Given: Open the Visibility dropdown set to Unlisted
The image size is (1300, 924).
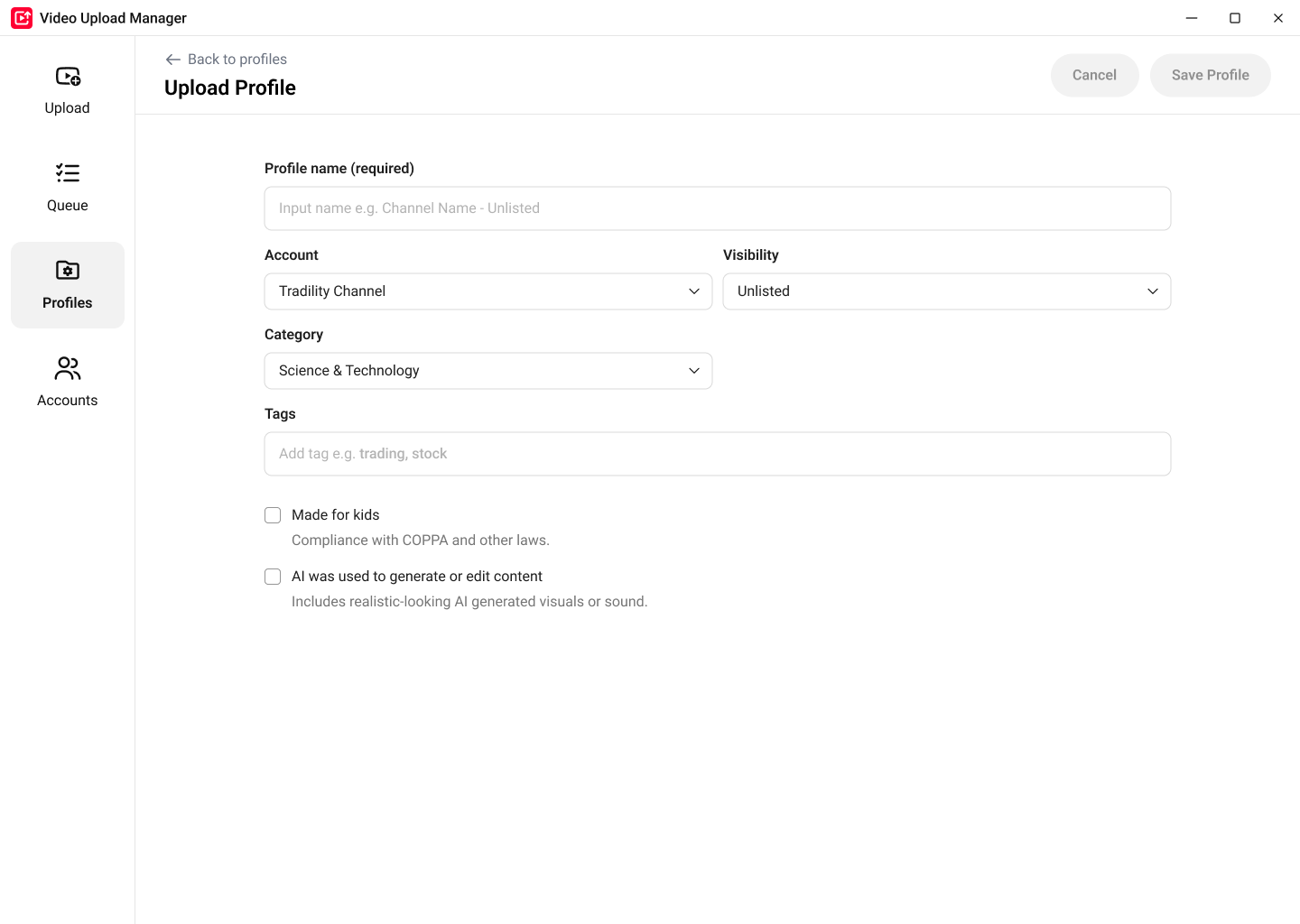Looking at the screenshot, I should [x=947, y=291].
